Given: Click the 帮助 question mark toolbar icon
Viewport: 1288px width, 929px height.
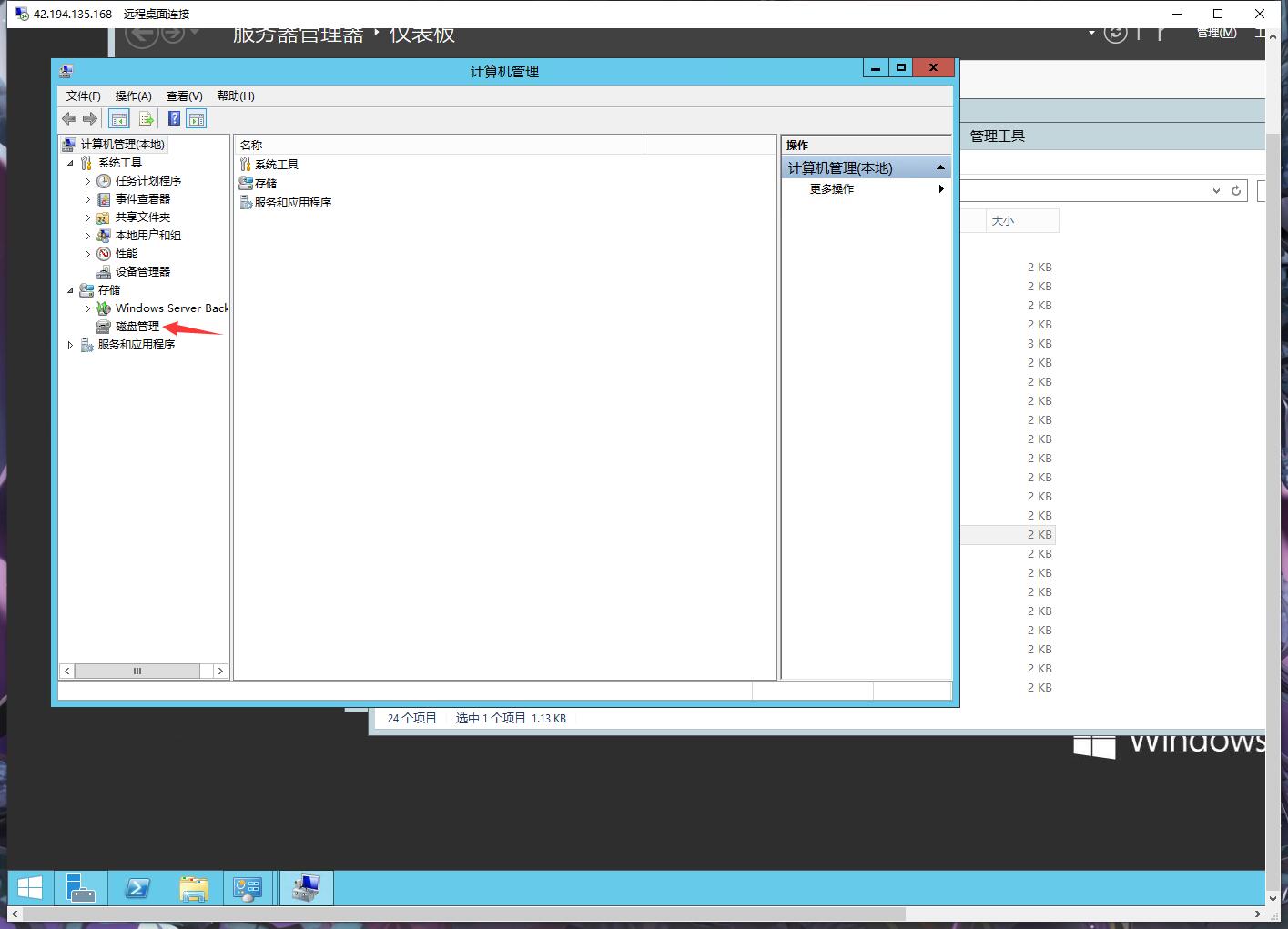Looking at the screenshot, I should pyautogui.click(x=174, y=118).
